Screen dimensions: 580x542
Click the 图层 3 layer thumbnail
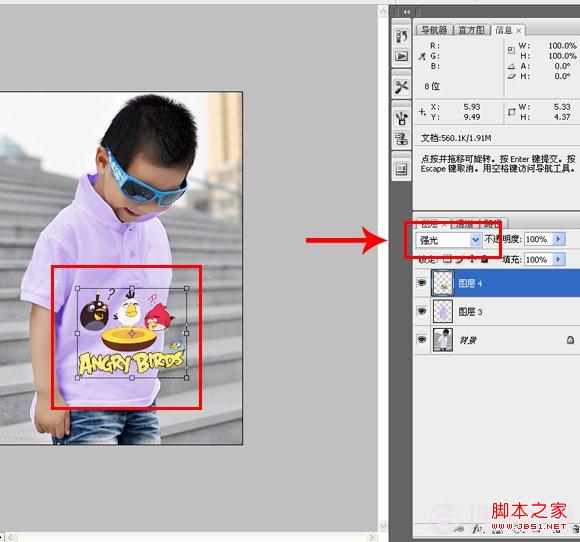click(x=442, y=312)
